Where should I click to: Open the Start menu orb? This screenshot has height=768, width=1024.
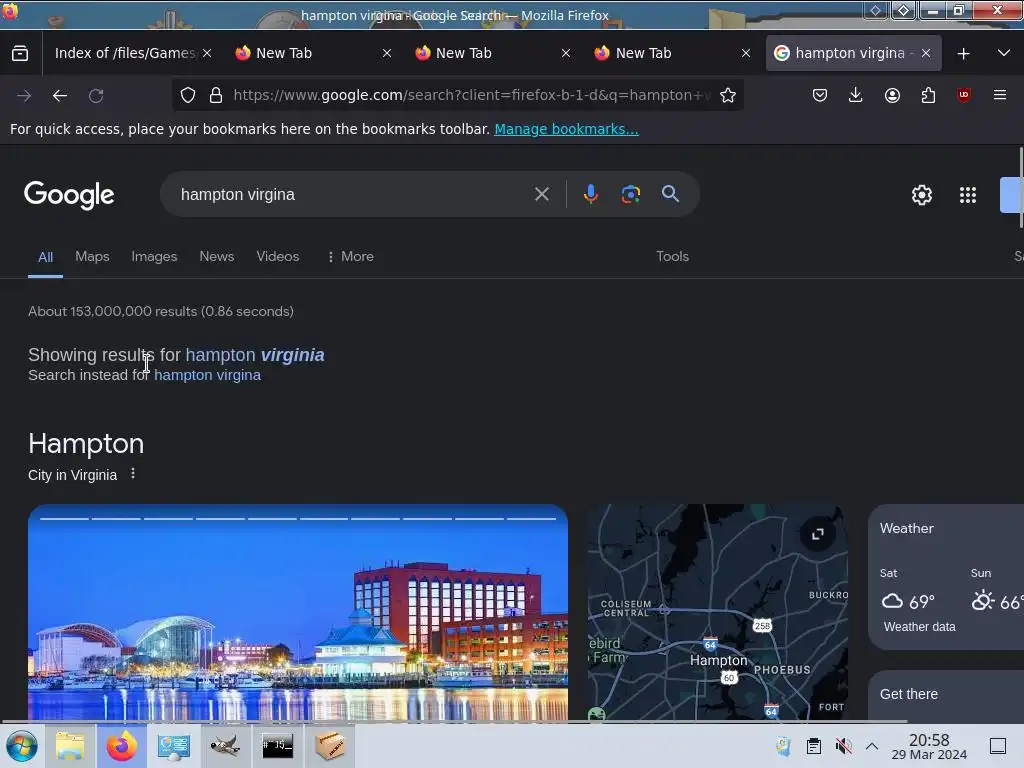point(22,746)
